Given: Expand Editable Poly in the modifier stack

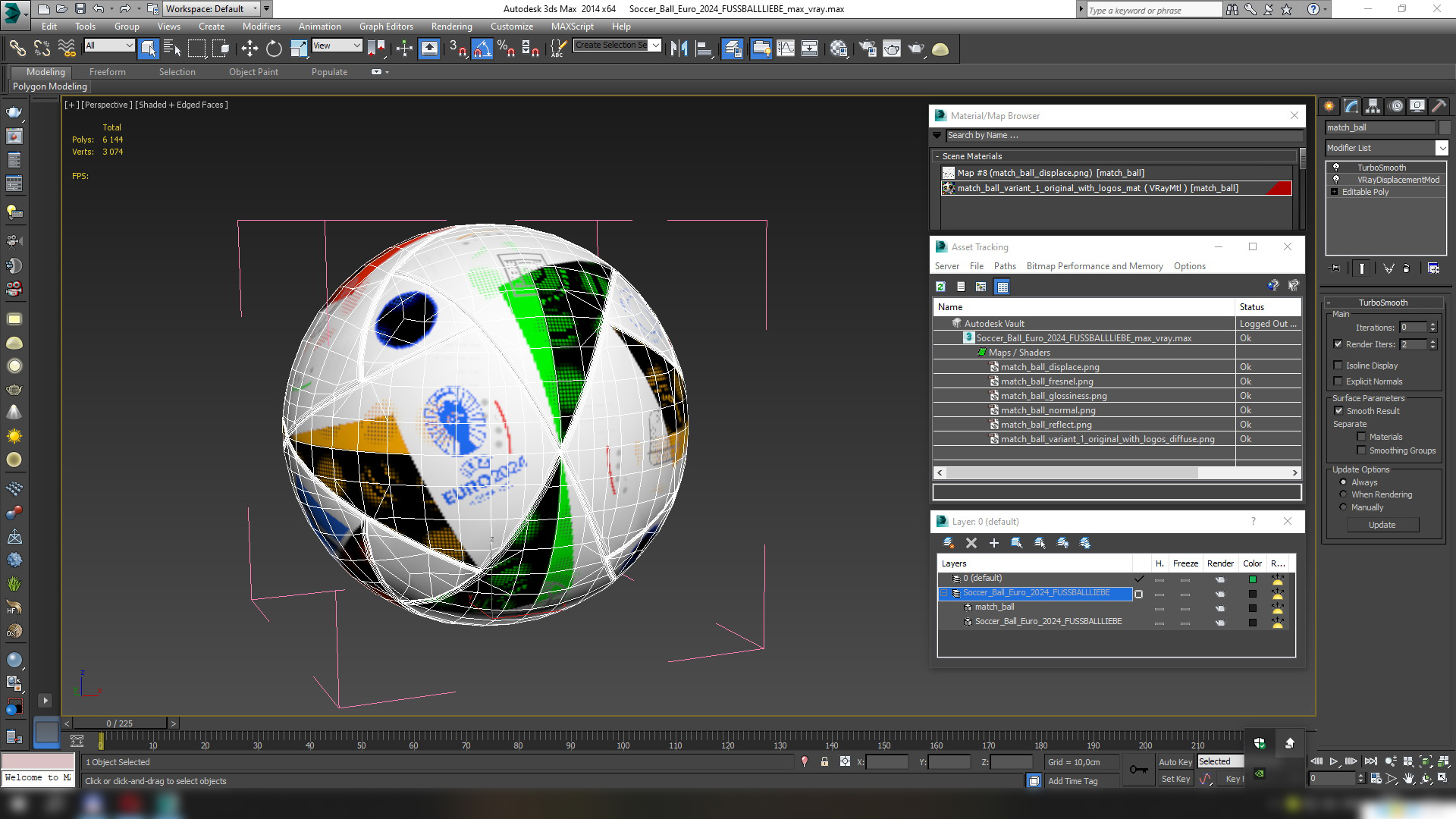Looking at the screenshot, I should [1335, 192].
